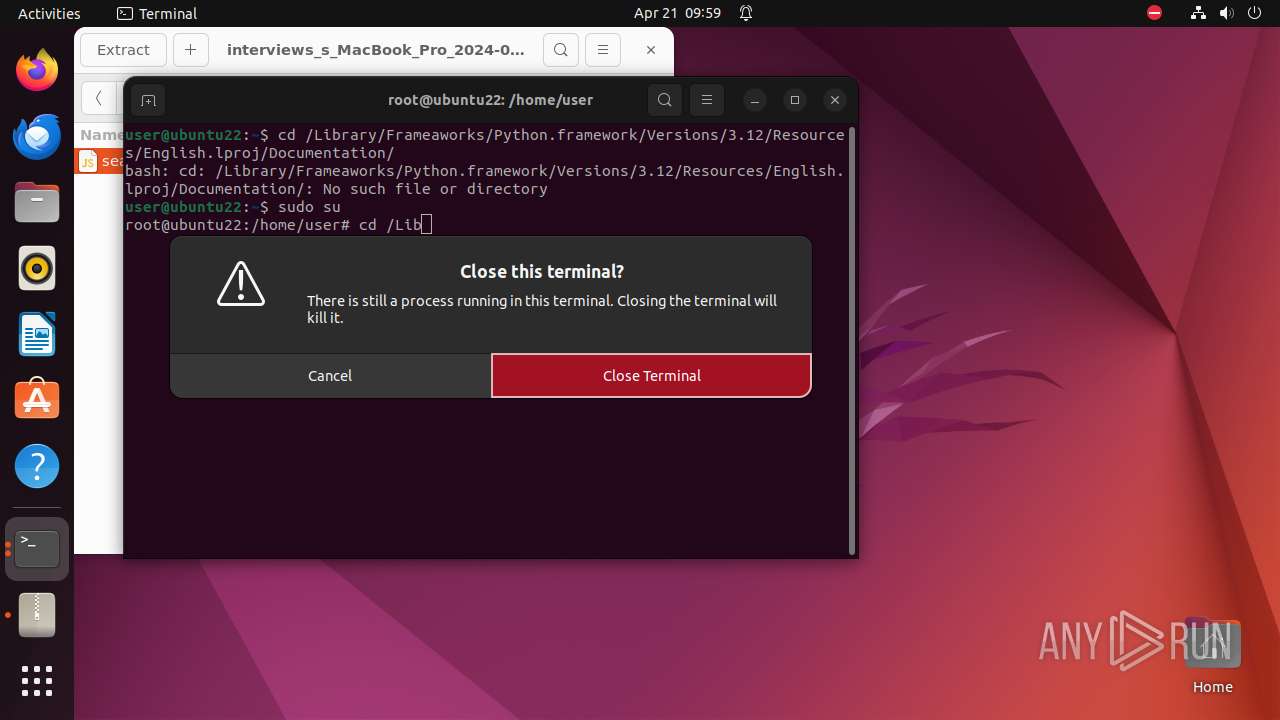Open Archive Manager hamburger menu
1280x720 pixels.
point(603,50)
